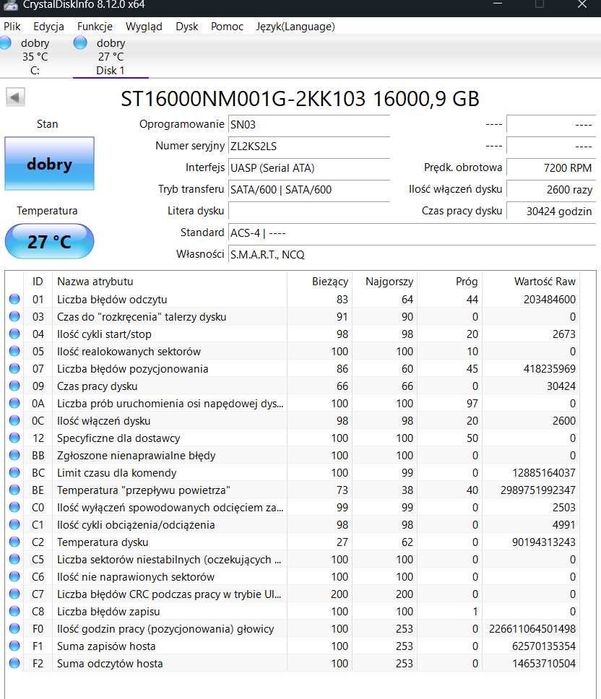Click the status icon for attribute BB

click(x=15, y=455)
